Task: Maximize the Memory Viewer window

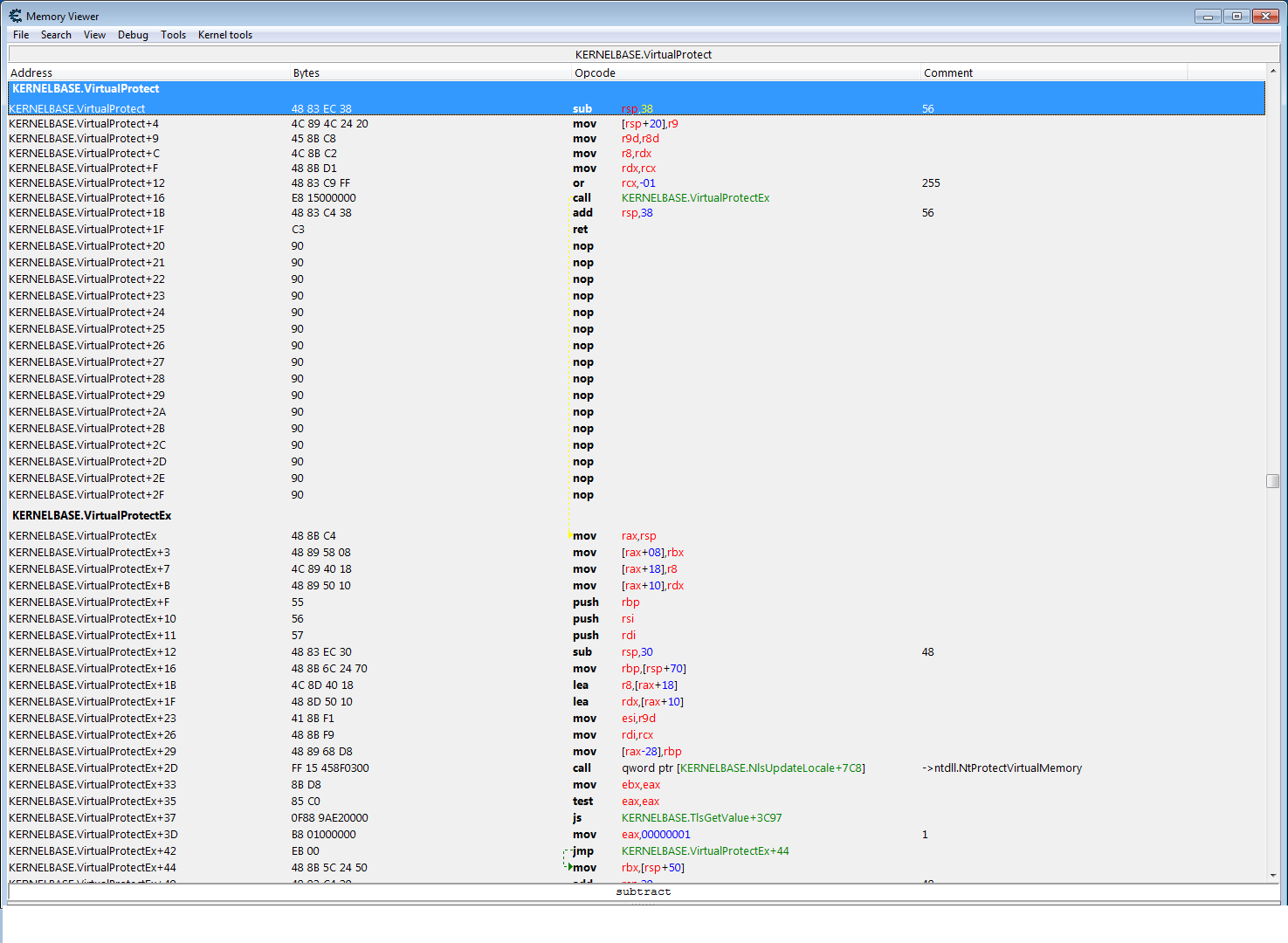Action: [1236, 17]
